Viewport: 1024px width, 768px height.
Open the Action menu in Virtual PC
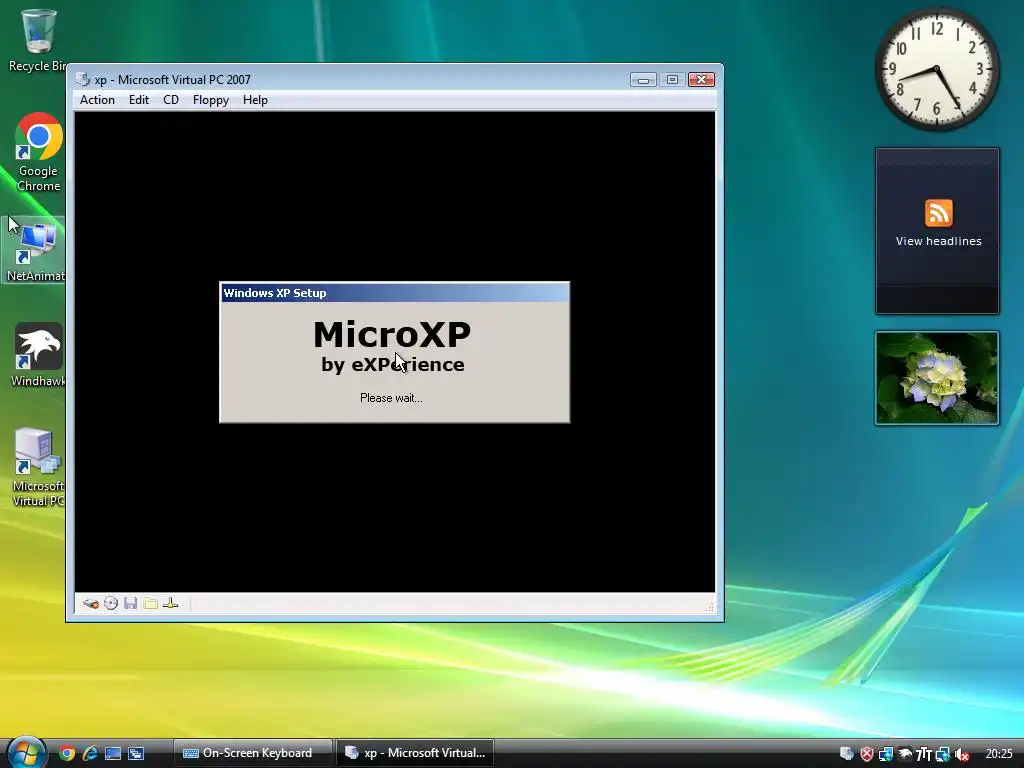(x=97, y=100)
